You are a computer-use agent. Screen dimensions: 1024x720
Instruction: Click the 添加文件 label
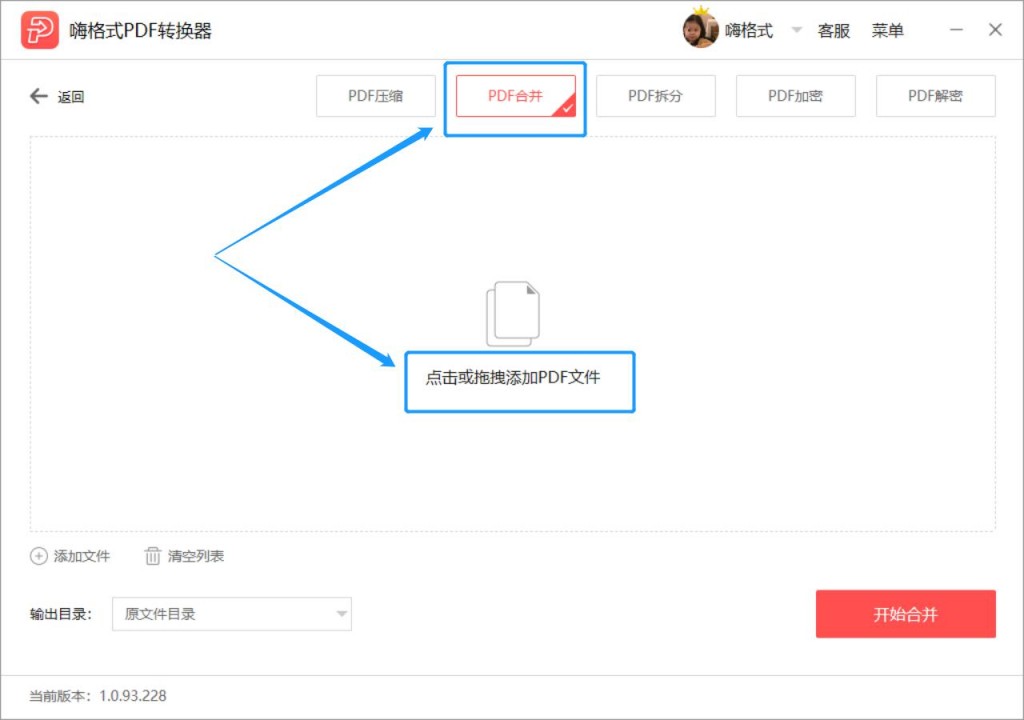click(82, 556)
